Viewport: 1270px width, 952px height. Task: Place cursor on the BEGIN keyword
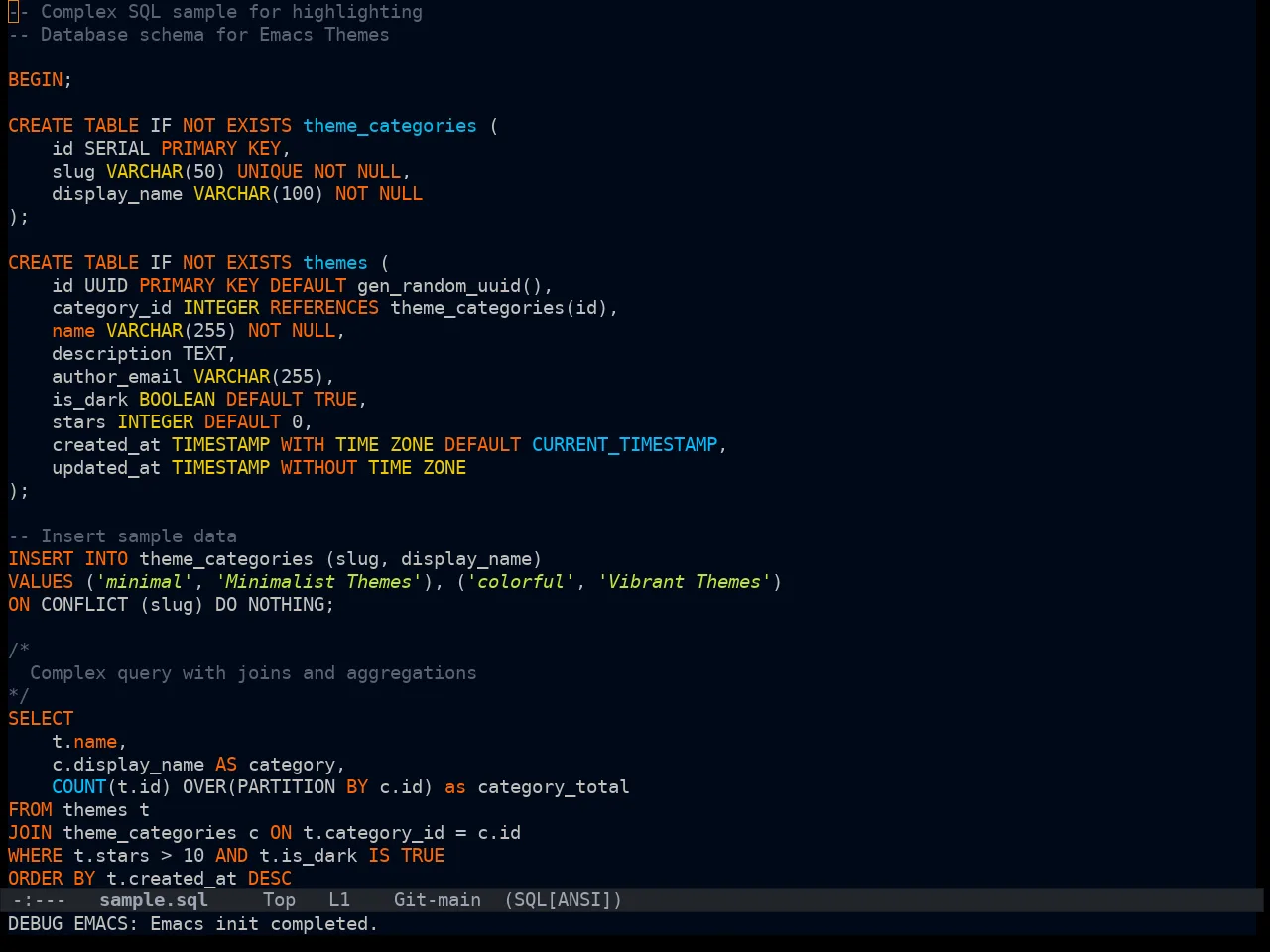[x=36, y=80]
